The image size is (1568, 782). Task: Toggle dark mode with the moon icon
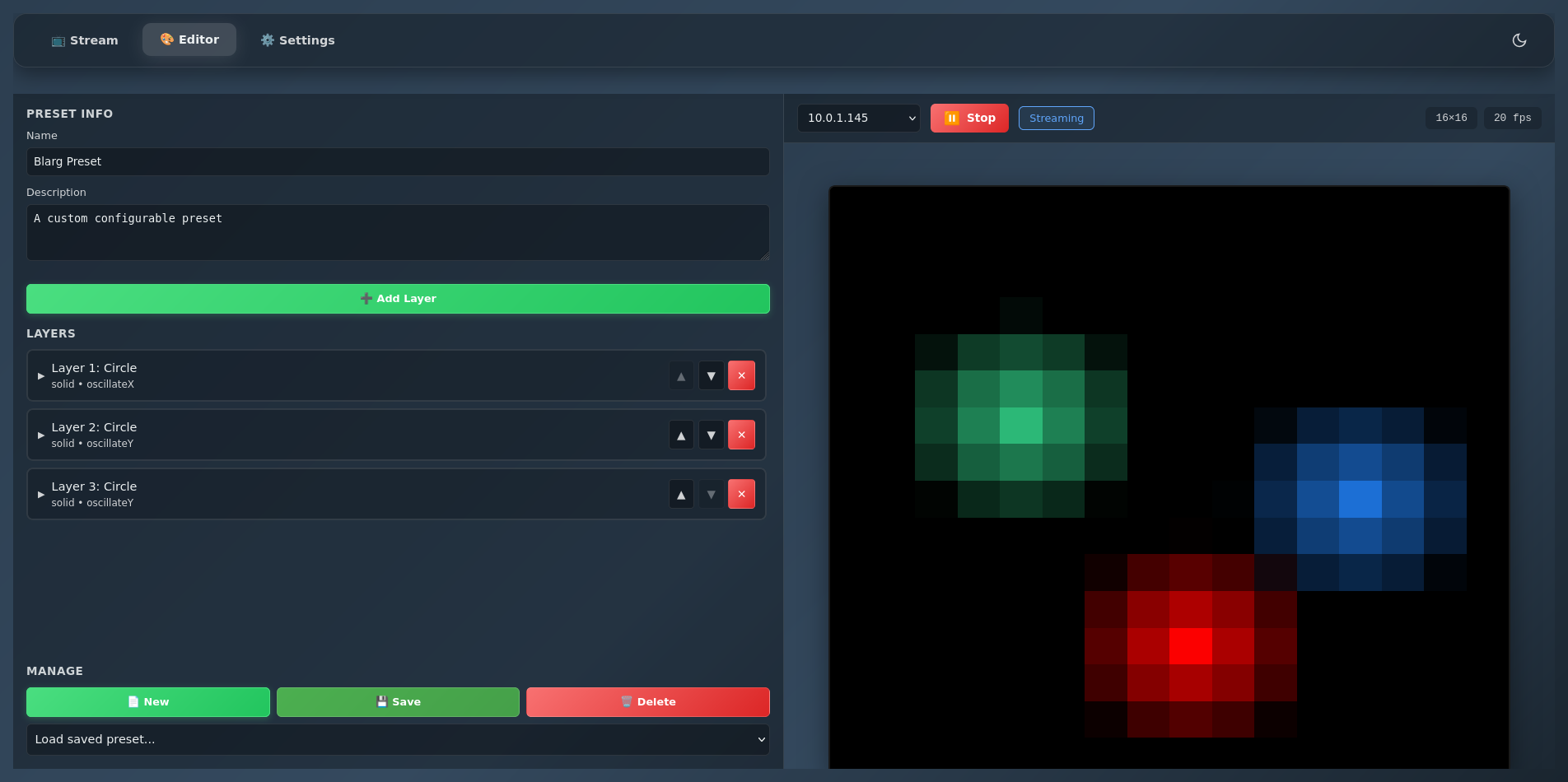pyautogui.click(x=1519, y=40)
